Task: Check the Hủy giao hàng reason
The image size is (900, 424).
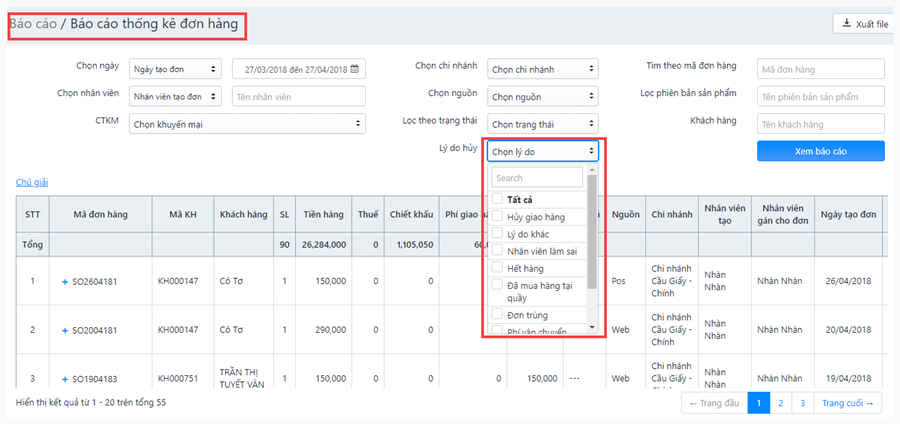Action: tap(497, 217)
